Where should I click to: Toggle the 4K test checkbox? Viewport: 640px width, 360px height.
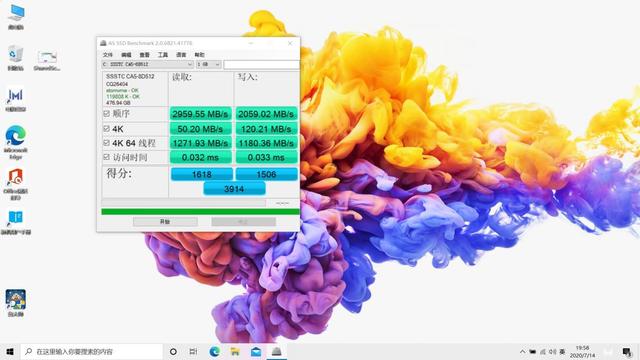coord(107,129)
